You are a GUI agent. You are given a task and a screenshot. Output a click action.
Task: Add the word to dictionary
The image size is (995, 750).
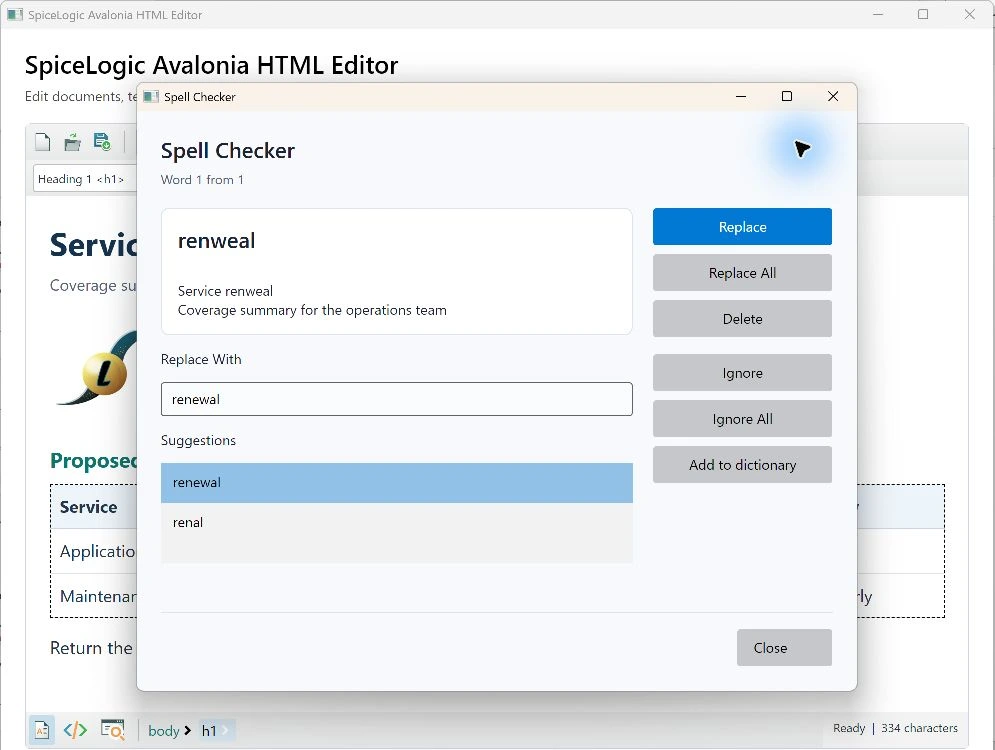pos(742,464)
